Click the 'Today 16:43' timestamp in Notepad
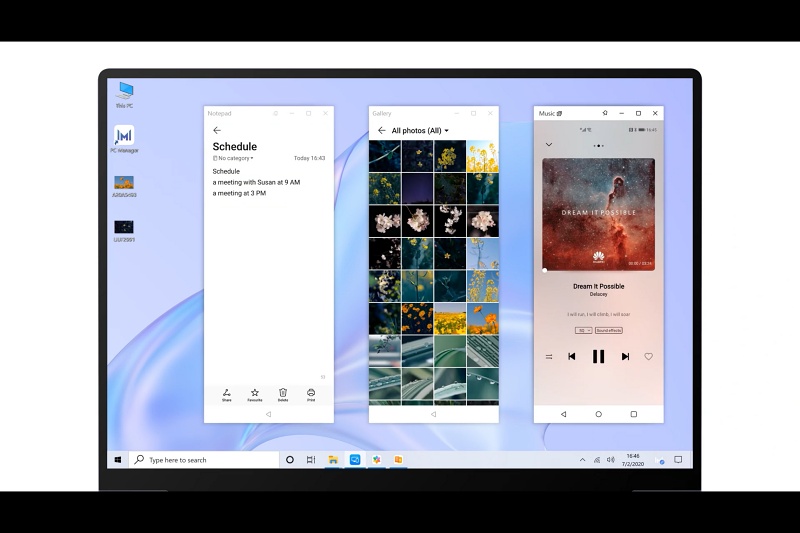The width and height of the screenshot is (800, 533). [x=309, y=158]
